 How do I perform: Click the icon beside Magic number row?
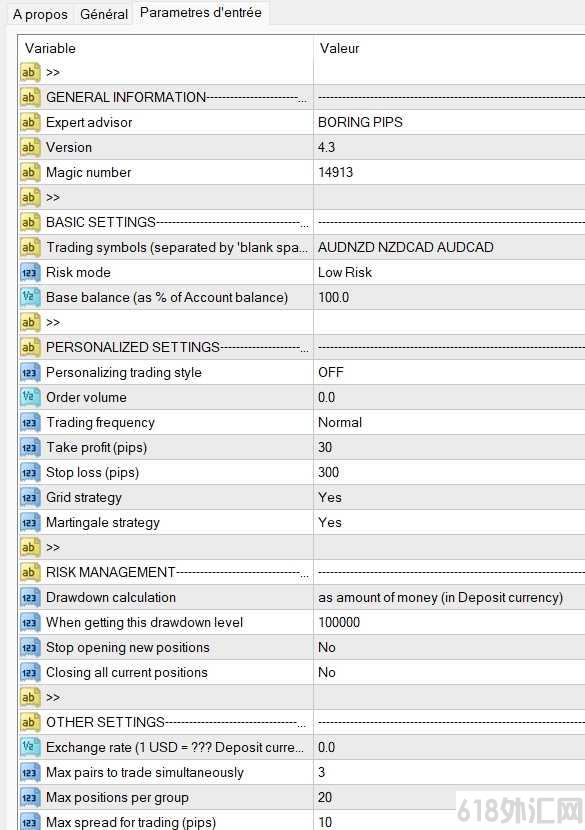[x=30, y=173]
